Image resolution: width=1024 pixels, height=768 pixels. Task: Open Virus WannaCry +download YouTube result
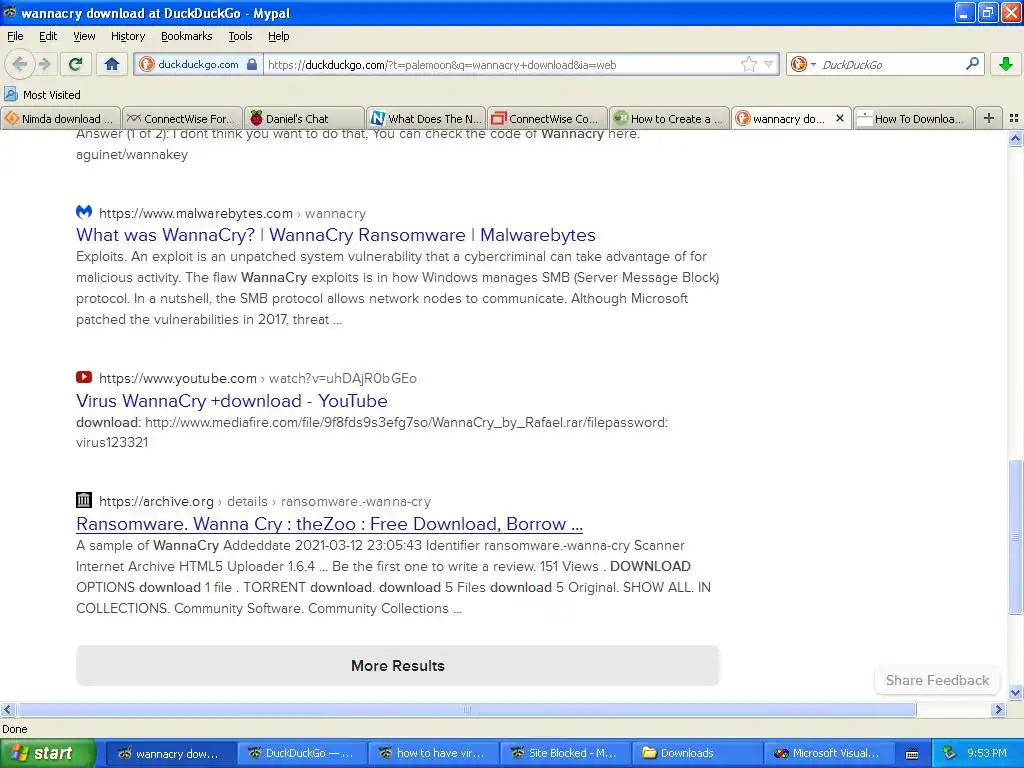[x=232, y=401]
